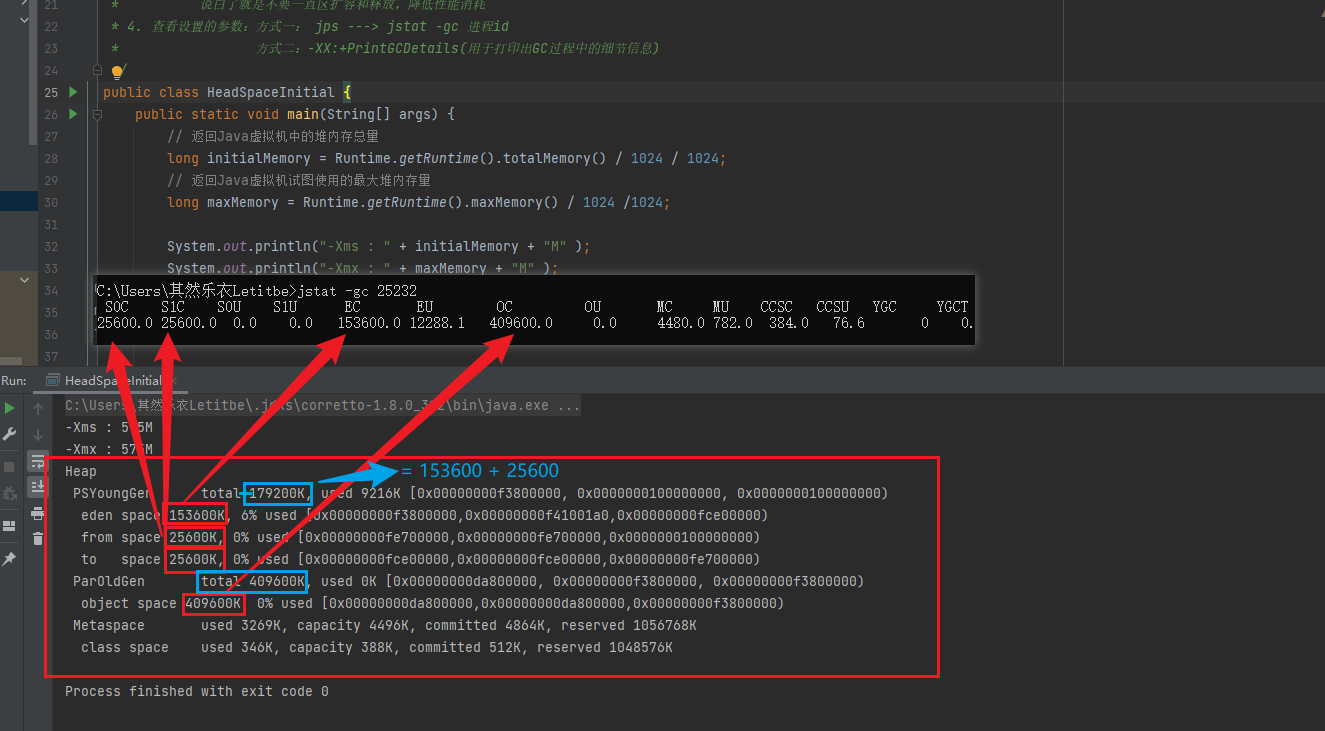Click the PSYoungGen total line in console
Screen dimensions: 1325x731
[480, 493]
